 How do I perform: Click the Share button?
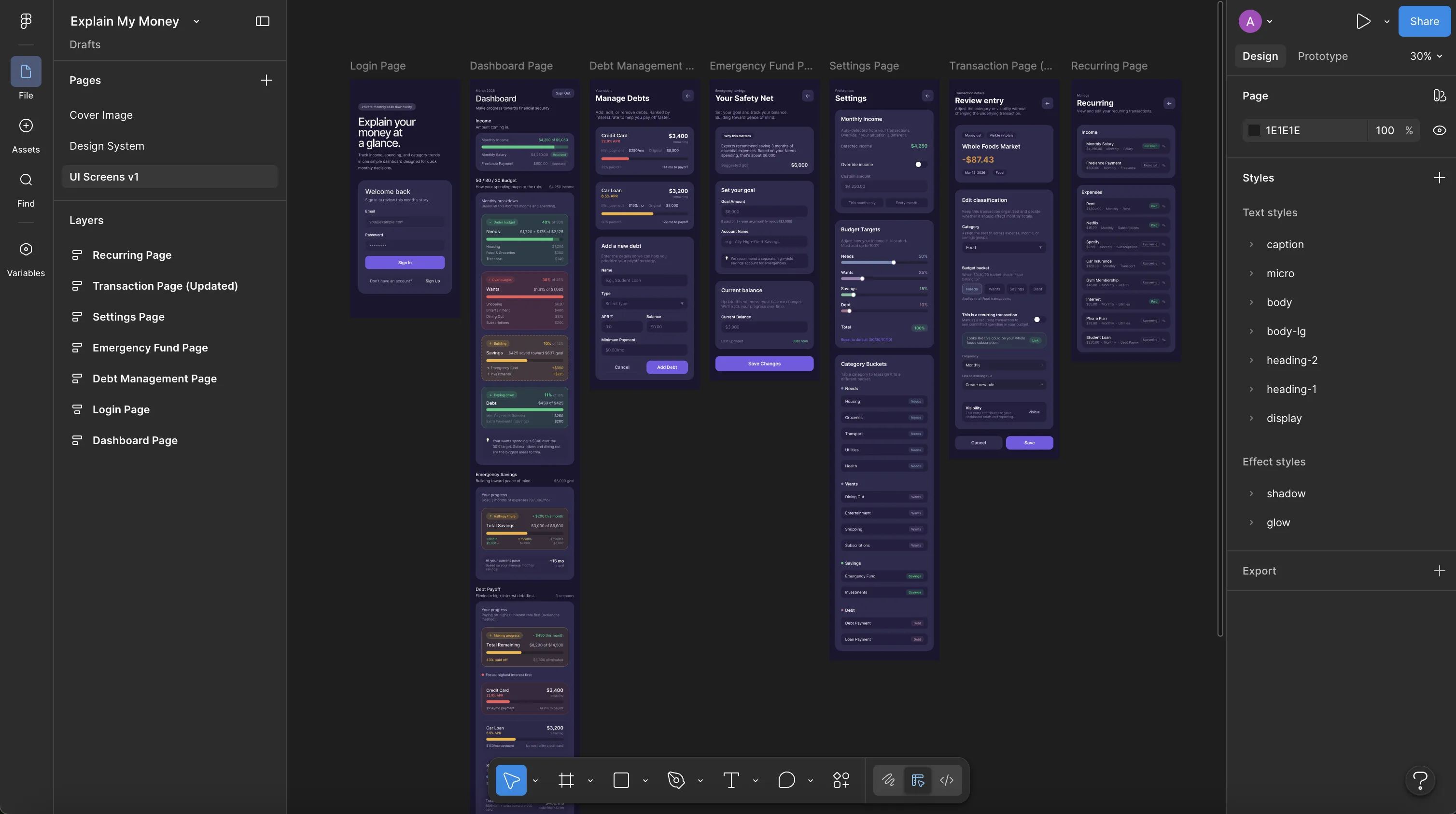pyautogui.click(x=1424, y=21)
